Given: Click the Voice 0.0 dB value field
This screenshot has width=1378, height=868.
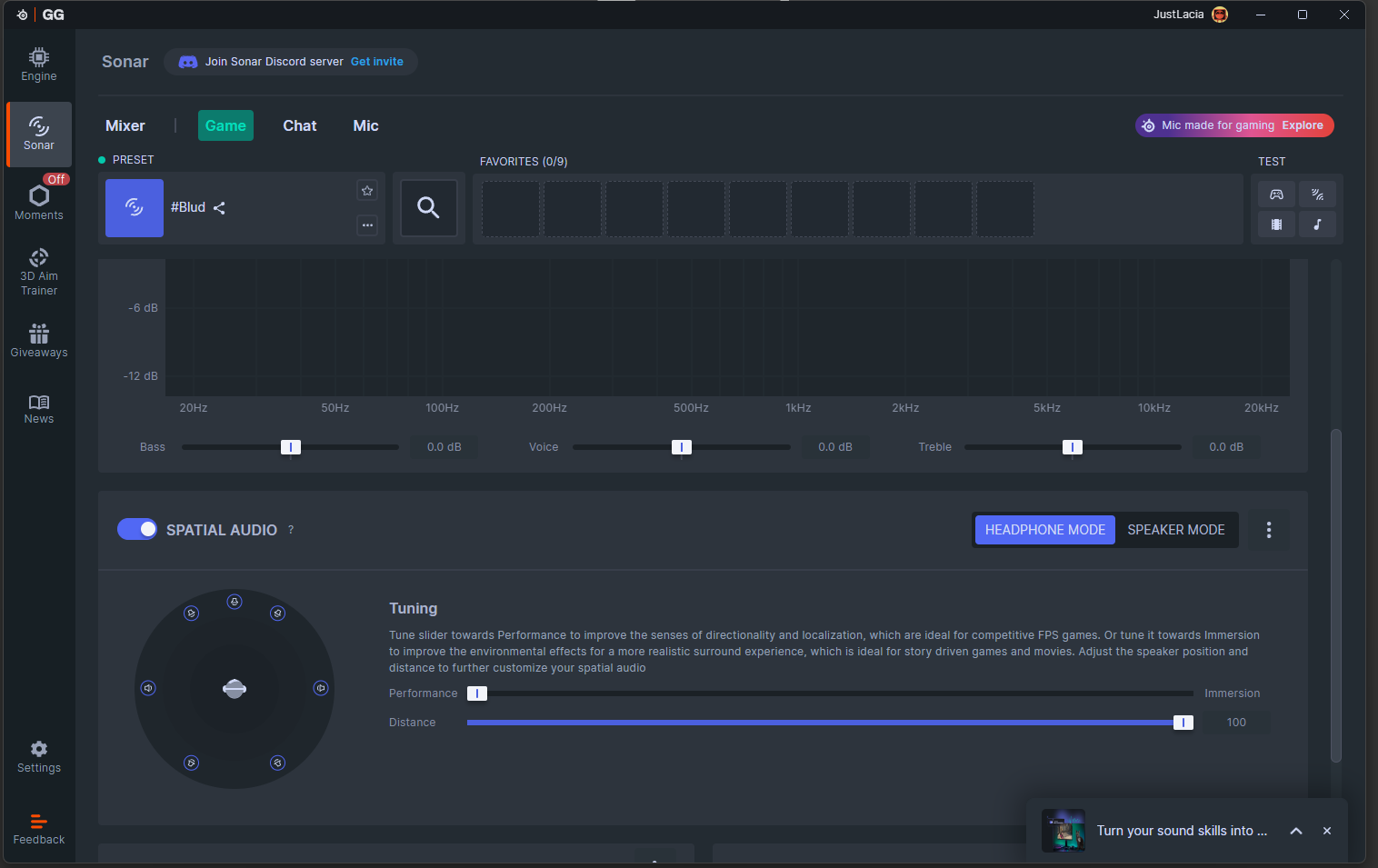Looking at the screenshot, I should tap(835, 447).
